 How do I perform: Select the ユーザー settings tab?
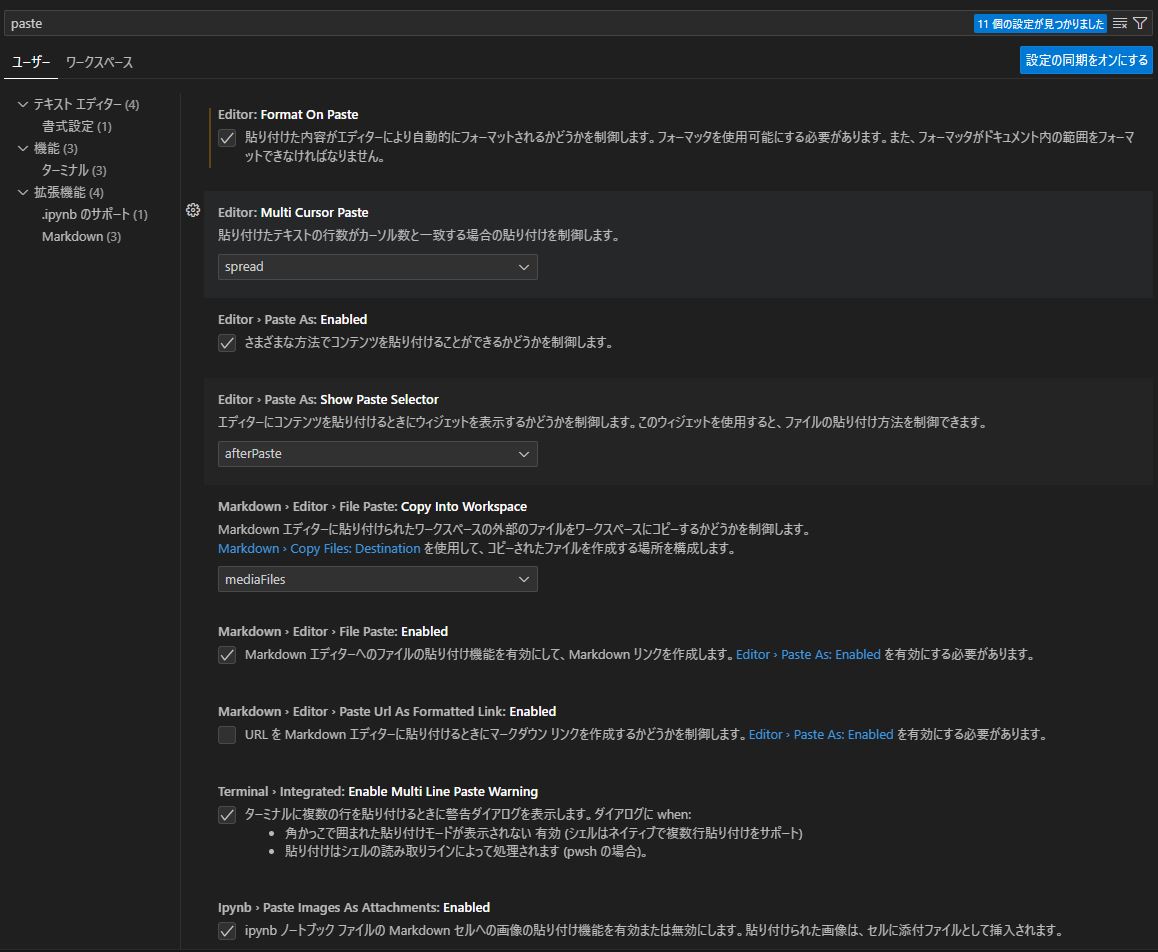point(31,62)
